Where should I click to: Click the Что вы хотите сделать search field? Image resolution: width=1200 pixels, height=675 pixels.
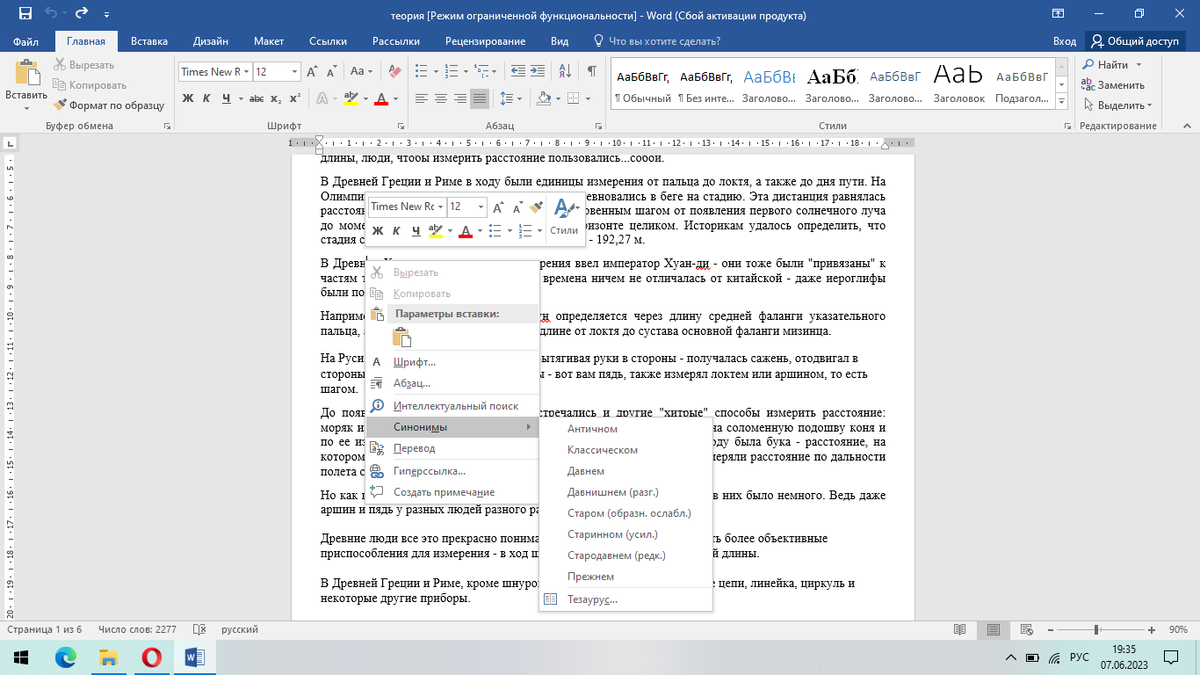pyautogui.click(x=655, y=41)
